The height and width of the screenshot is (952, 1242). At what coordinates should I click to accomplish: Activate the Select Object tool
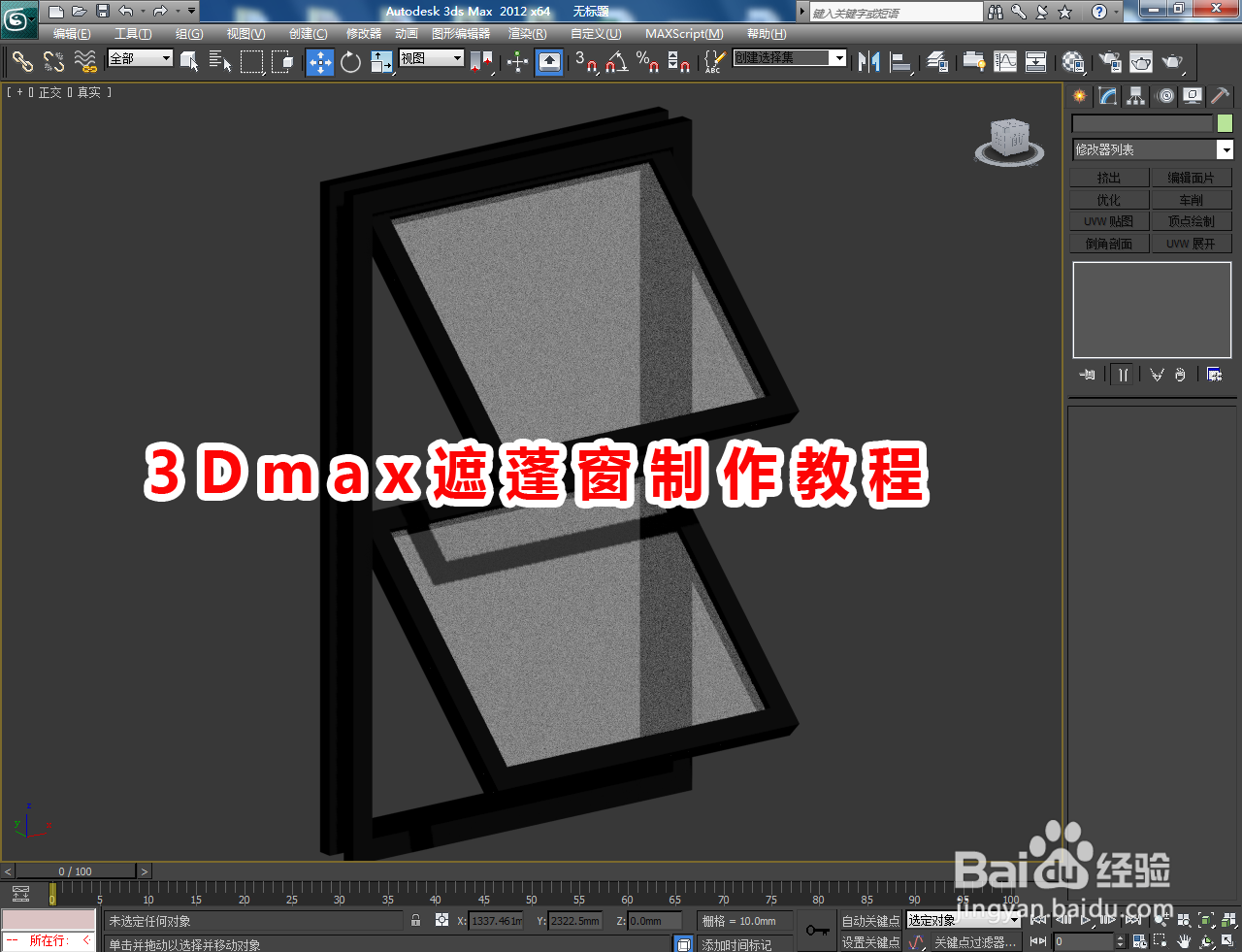click(189, 61)
